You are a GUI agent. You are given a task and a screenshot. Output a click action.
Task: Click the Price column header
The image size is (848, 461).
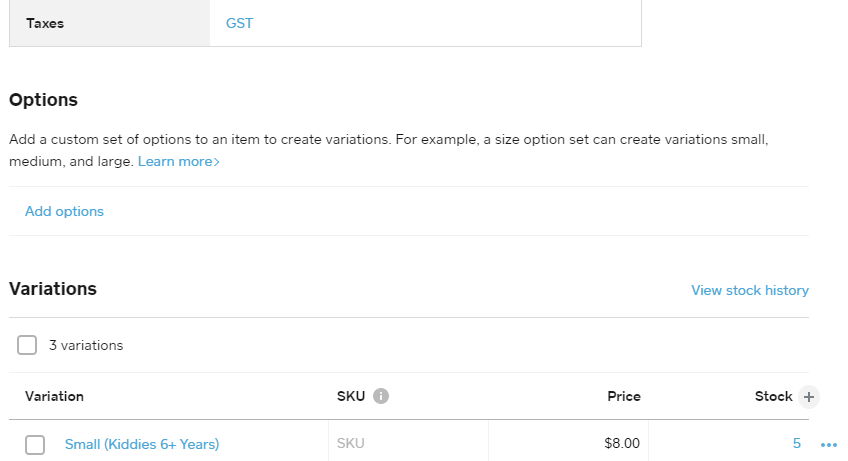coord(624,396)
